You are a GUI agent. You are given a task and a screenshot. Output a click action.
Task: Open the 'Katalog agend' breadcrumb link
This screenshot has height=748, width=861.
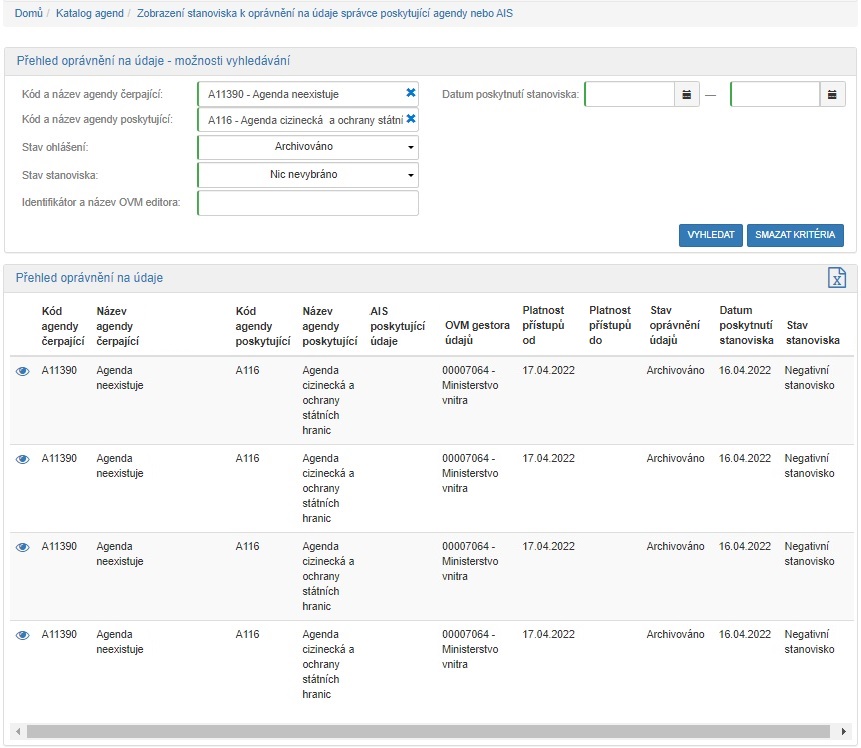(90, 15)
